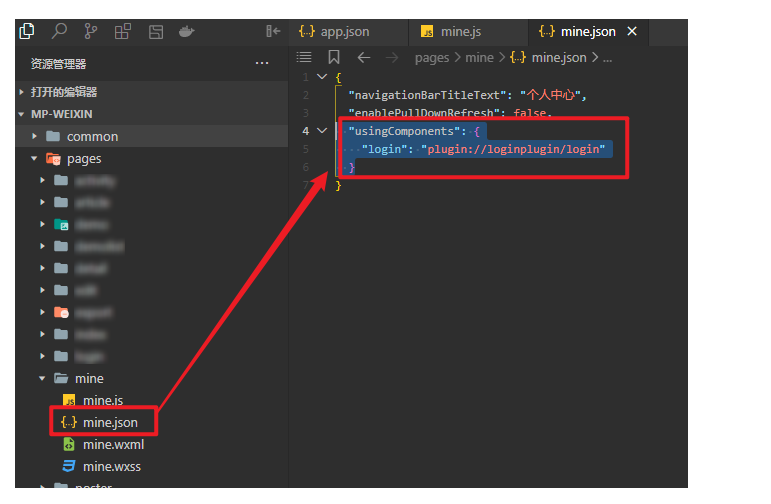Click the save layout icon in sidebar toolbar
Image resolution: width=771 pixels, height=504 pixels.
156,32
